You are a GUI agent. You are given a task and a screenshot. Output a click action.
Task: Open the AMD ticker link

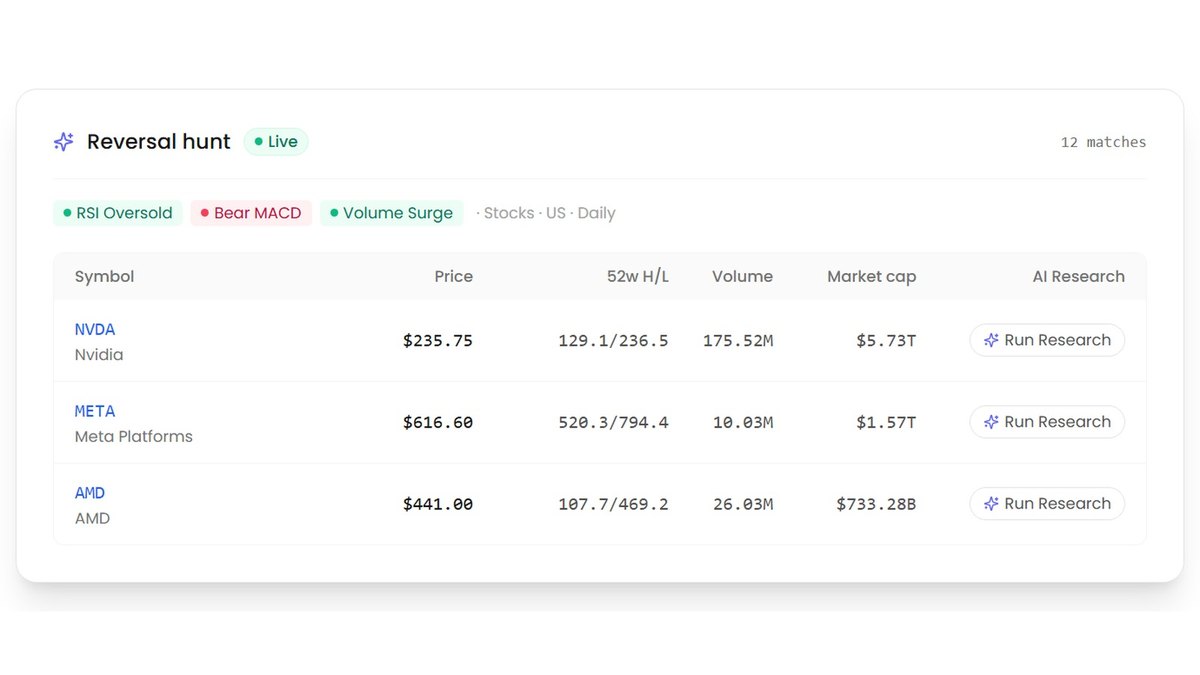point(90,493)
